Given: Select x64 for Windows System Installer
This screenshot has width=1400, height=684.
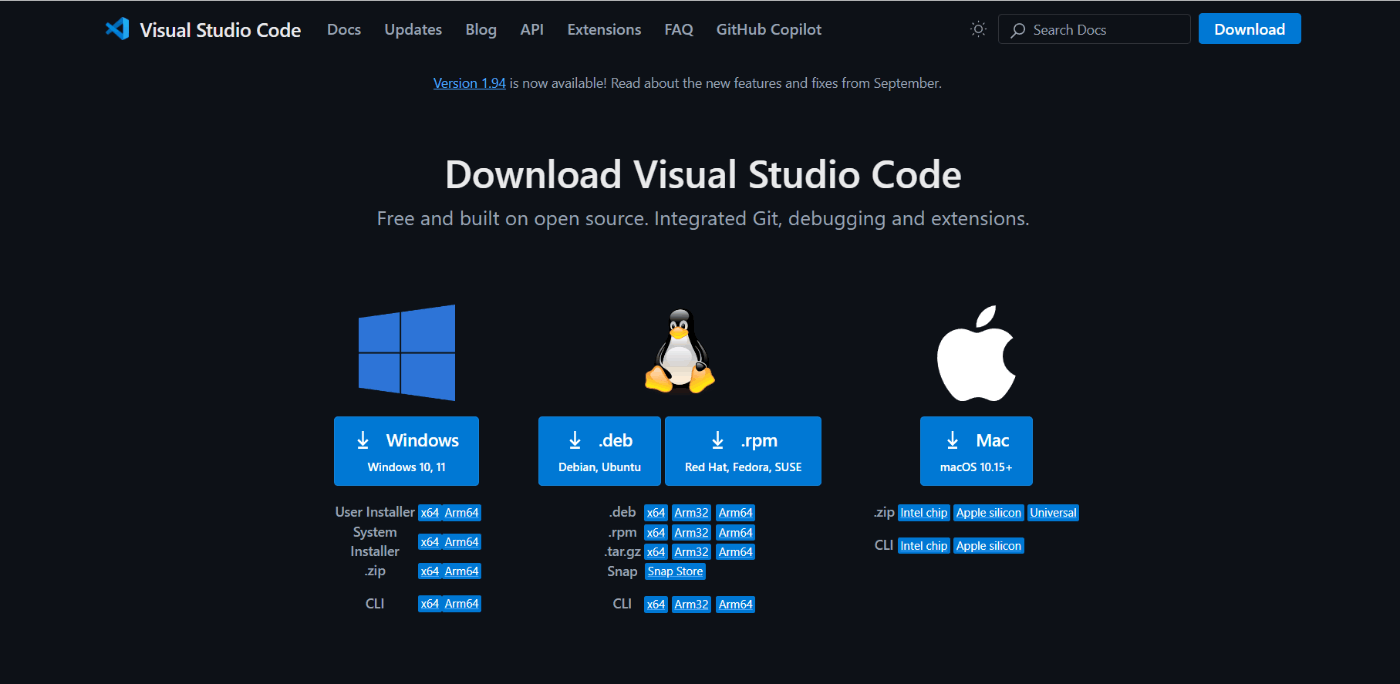Looking at the screenshot, I should coord(430,542).
